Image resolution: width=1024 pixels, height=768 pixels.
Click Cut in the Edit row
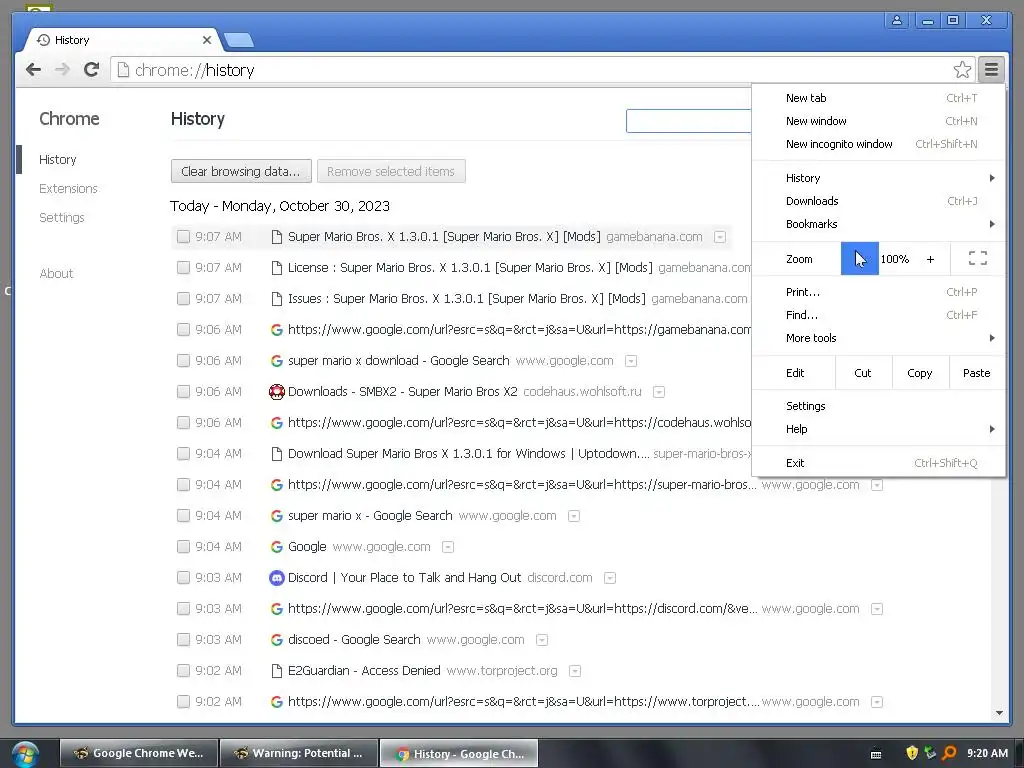point(863,373)
